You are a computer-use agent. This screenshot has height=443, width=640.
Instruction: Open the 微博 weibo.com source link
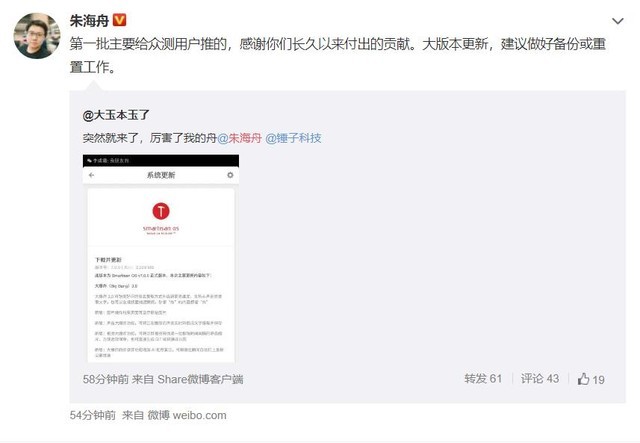coord(187,415)
